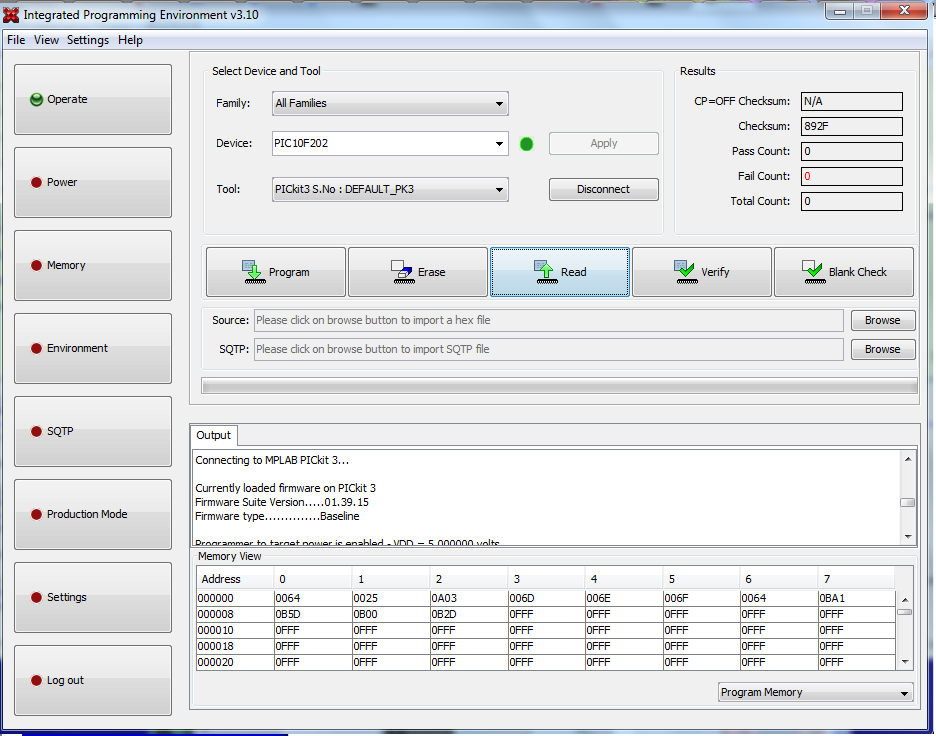Click the Read upload-arrow icon
Screen dimensions: 936x736
tap(545, 272)
